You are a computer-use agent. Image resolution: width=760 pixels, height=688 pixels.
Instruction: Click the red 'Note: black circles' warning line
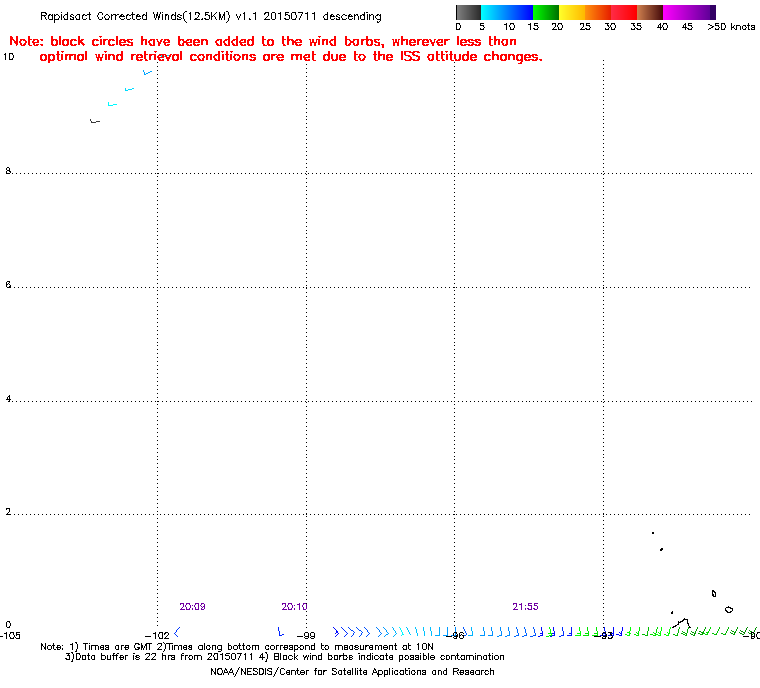(263, 41)
